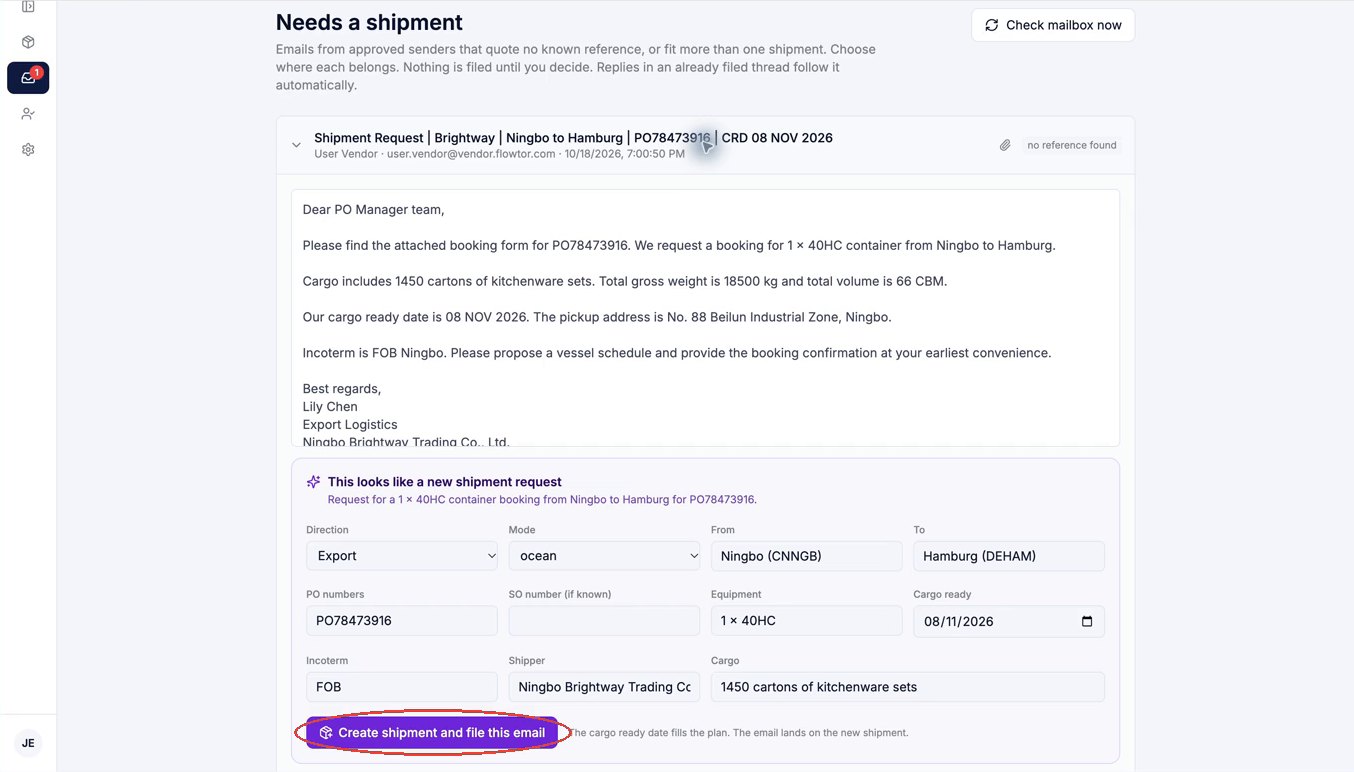The image size is (1354, 772).
Task: Open the user check icon in sidebar
Action: [x=28, y=114]
